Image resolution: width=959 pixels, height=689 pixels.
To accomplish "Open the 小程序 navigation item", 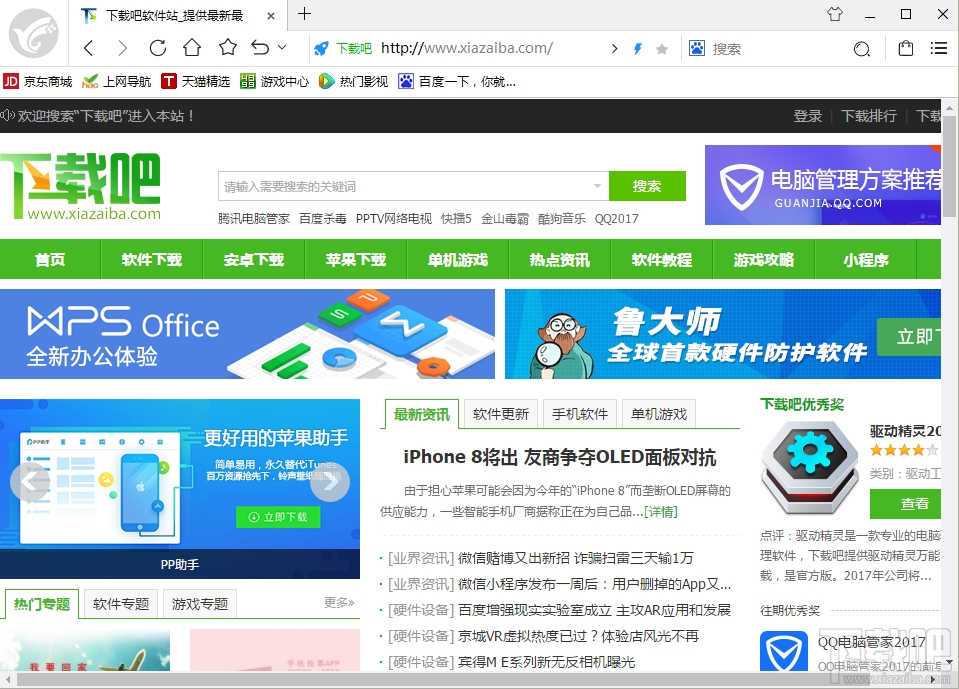I will click(x=866, y=259).
